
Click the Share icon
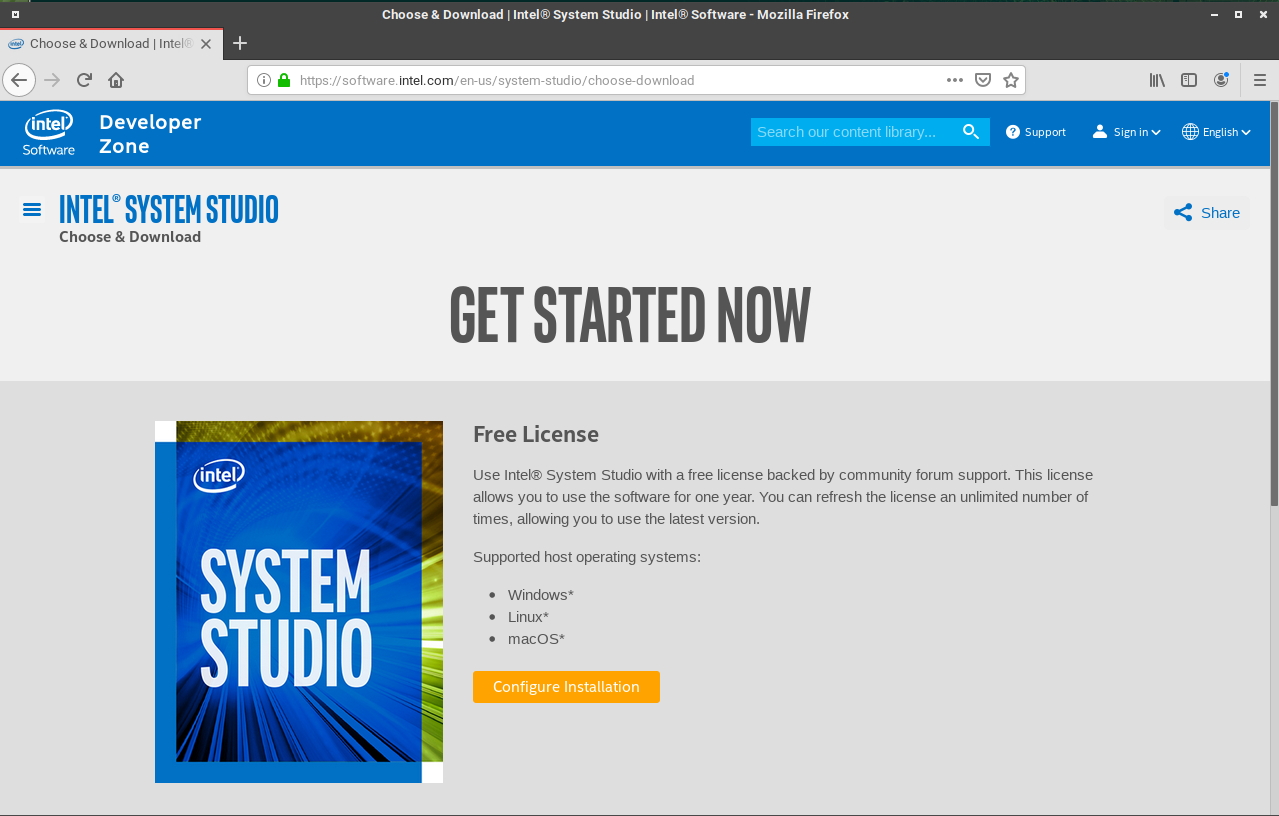(x=1183, y=212)
